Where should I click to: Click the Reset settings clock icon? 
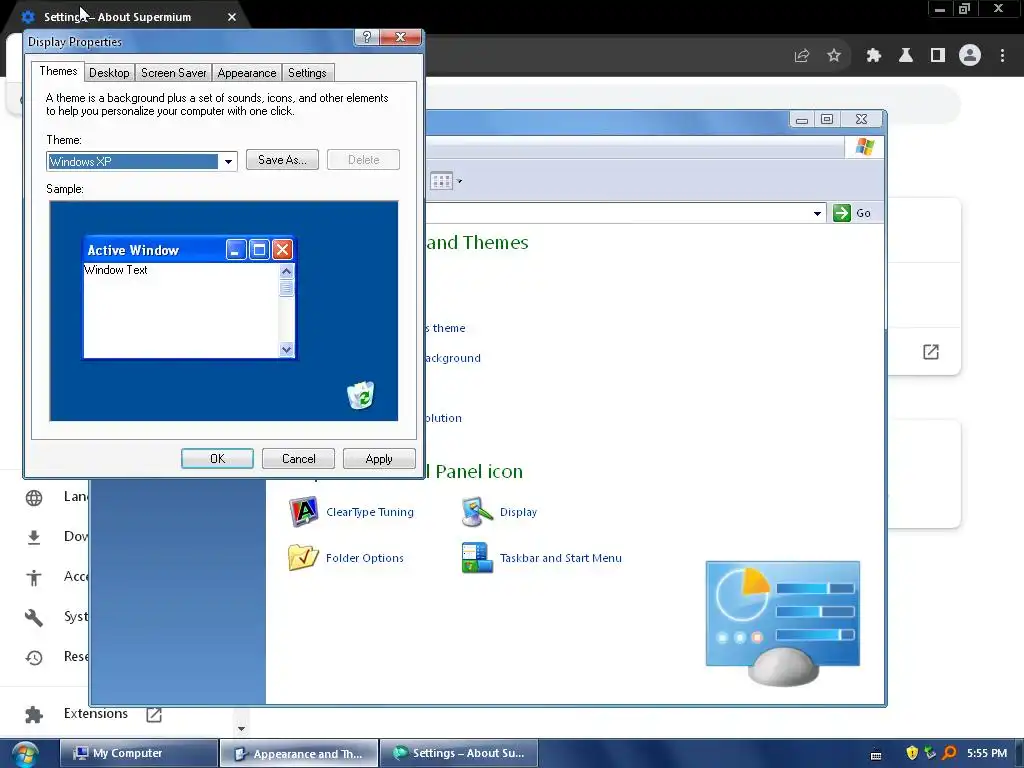pyautogui.click(x=34, y=658)
